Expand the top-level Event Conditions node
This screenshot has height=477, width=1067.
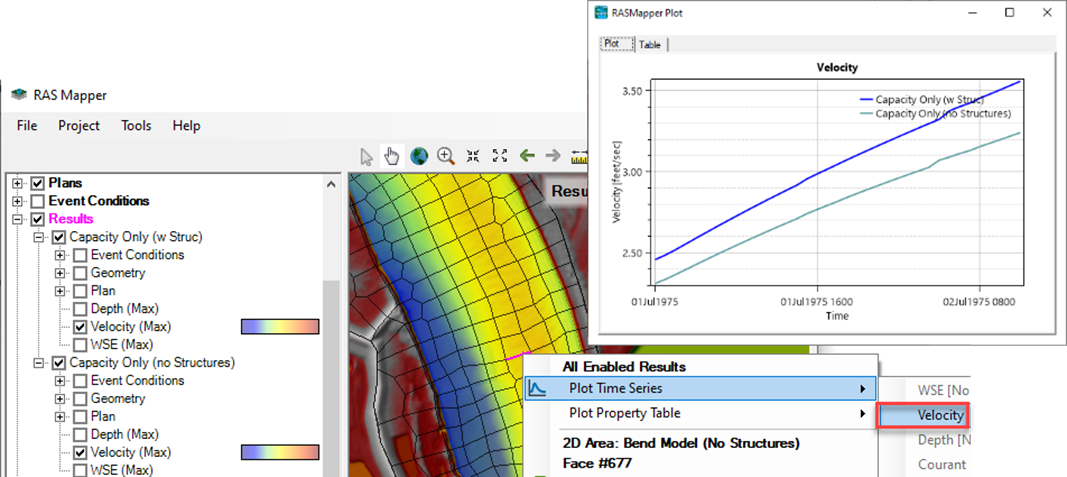click(18, 201)
